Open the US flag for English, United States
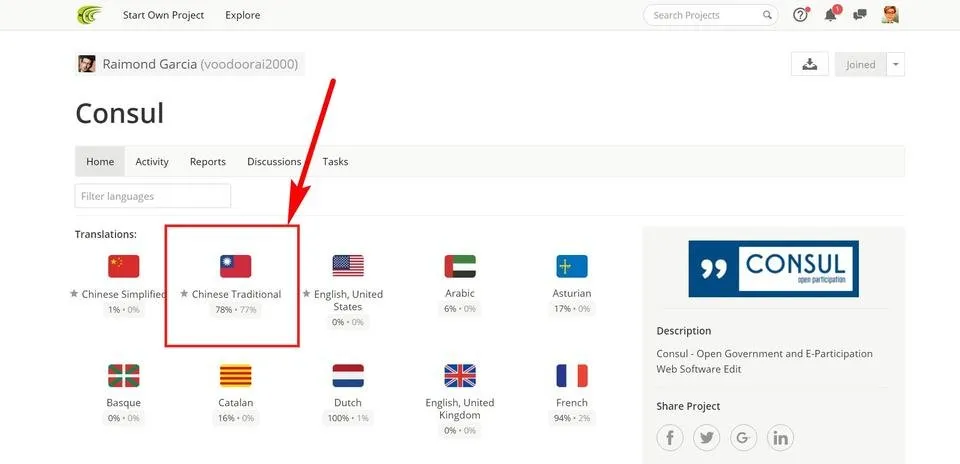The height and width of the screenshot is (464, 960). (x=348, y=266)
